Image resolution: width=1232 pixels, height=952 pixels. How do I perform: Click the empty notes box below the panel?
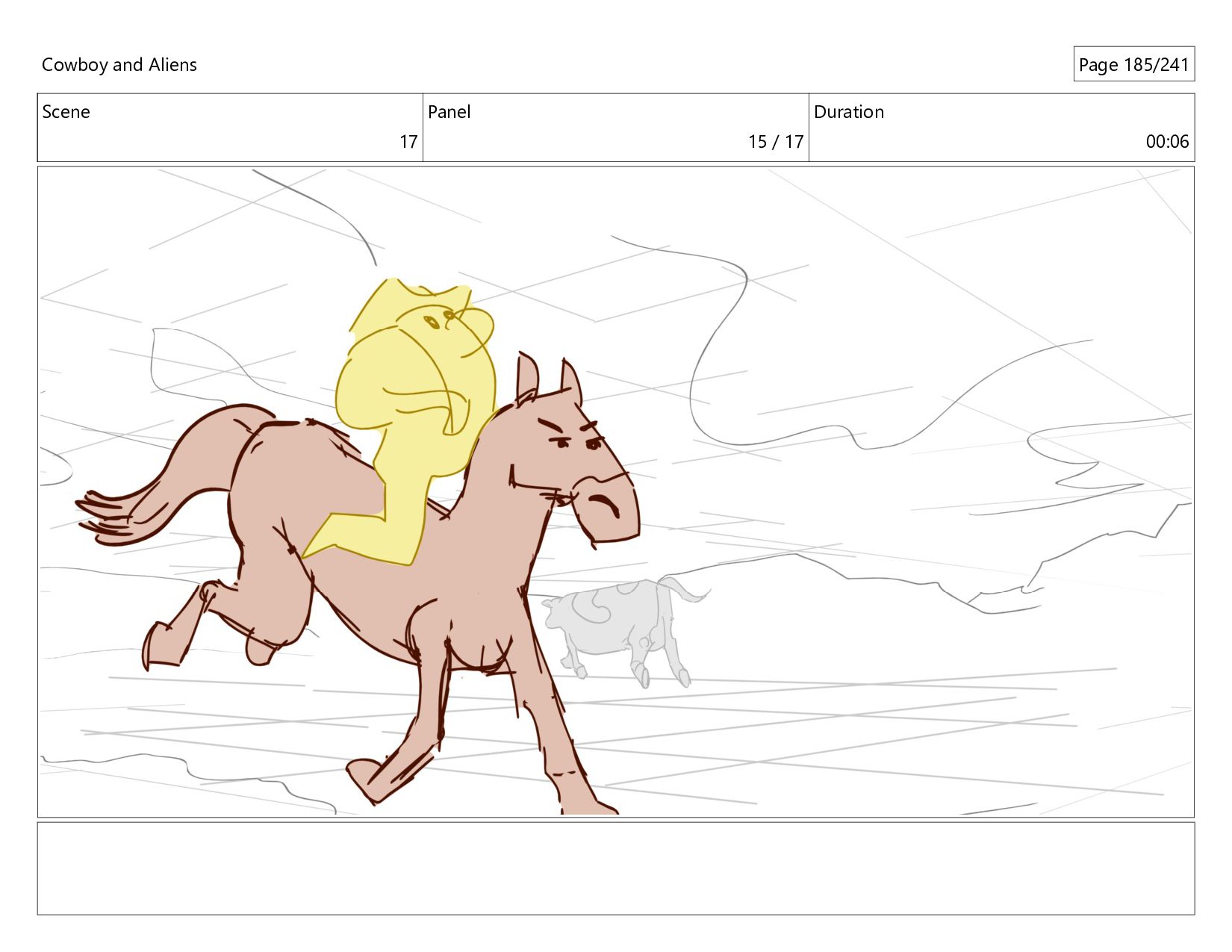616,868
